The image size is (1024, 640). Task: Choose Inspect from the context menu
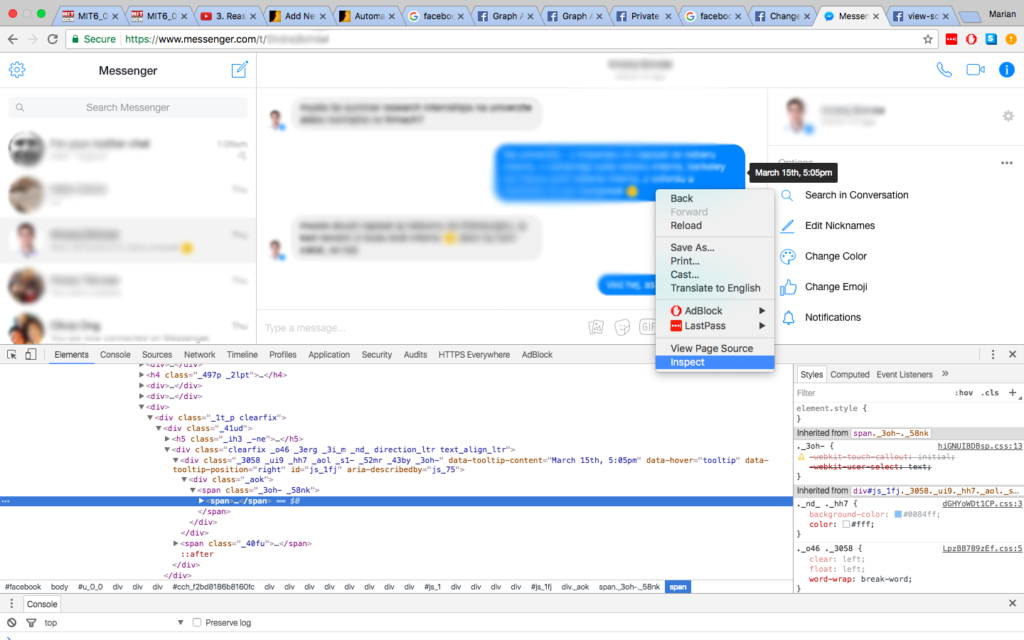688,362
